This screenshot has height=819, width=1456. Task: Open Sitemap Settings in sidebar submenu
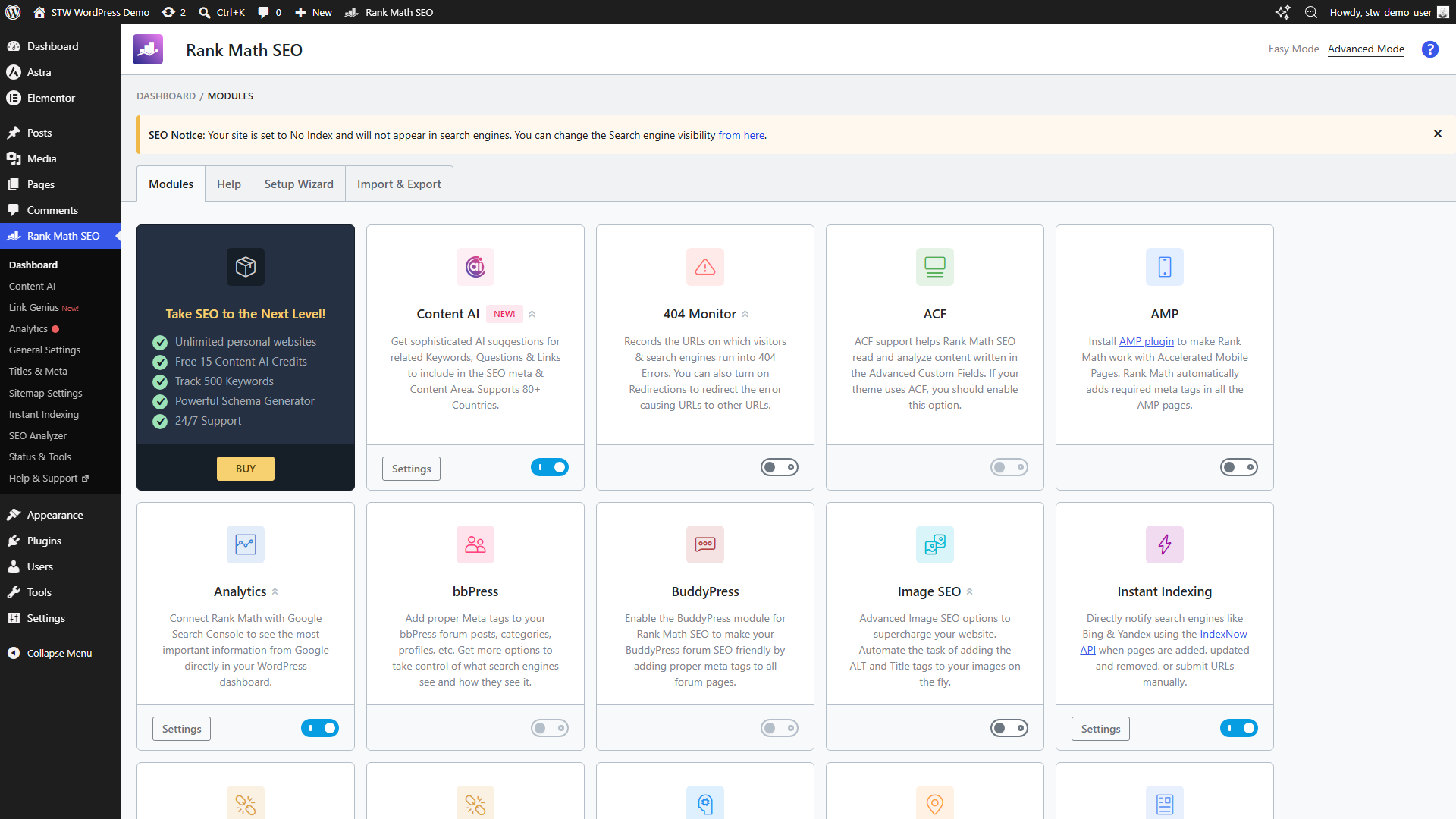(x=45, y=393)
